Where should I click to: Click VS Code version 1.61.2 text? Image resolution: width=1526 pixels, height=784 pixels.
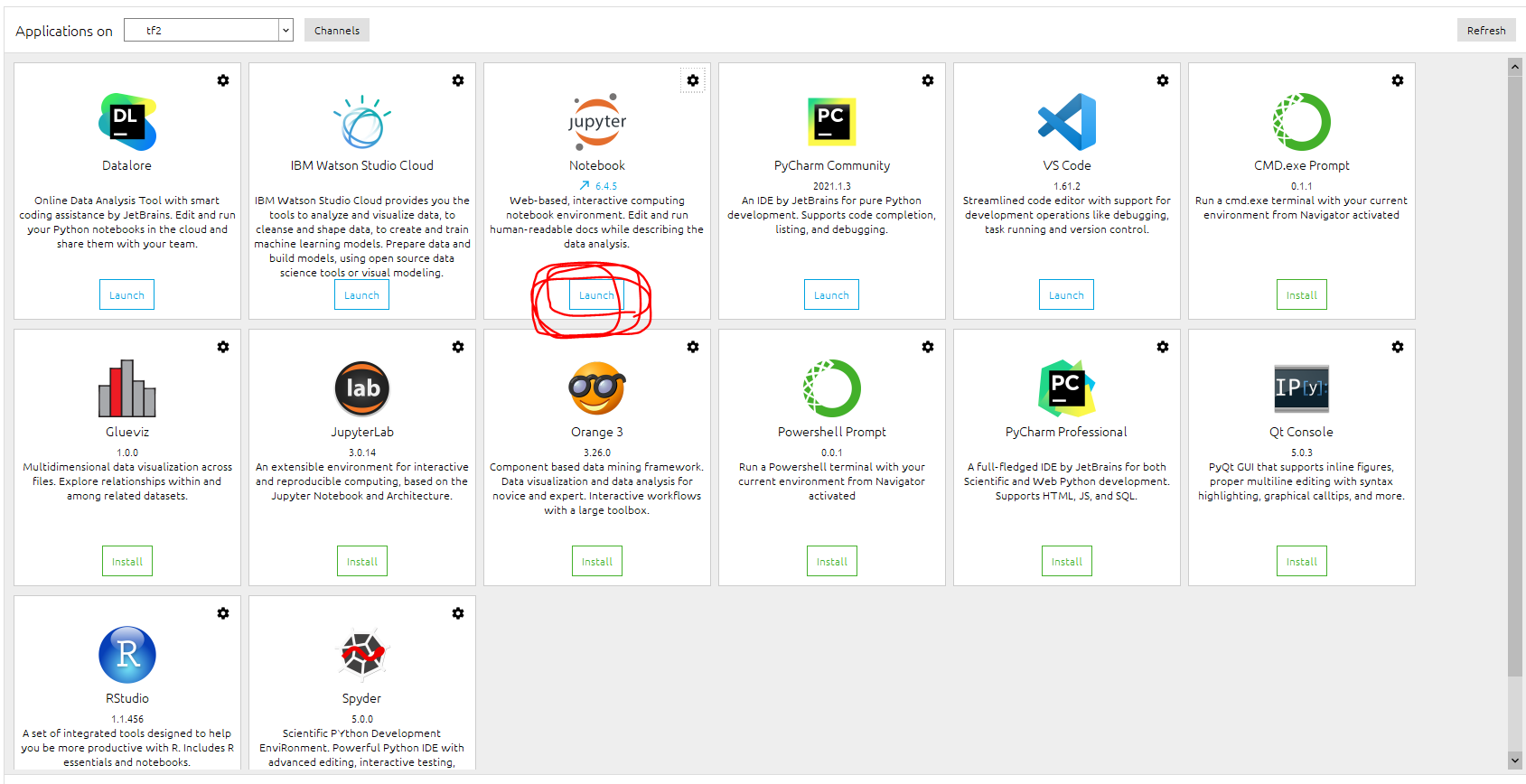[1067, 186]
